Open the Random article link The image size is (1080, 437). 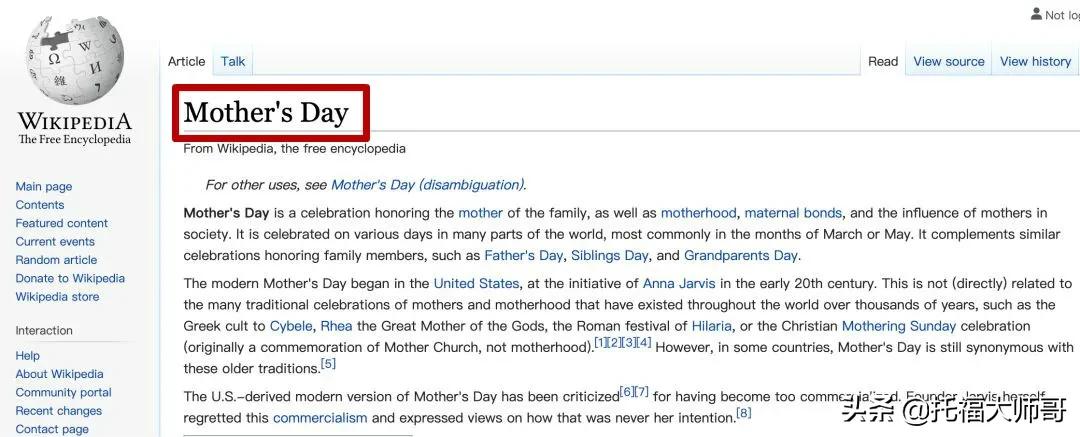click(56, 260)
